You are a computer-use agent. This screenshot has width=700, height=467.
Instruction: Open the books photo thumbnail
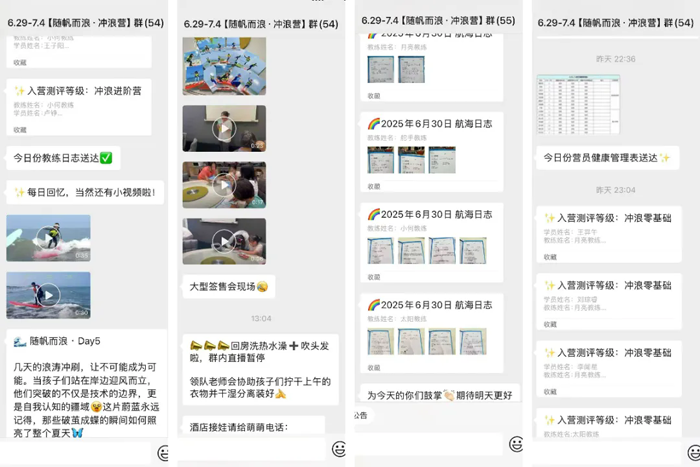pyautogui.click(x=224, y=66)
